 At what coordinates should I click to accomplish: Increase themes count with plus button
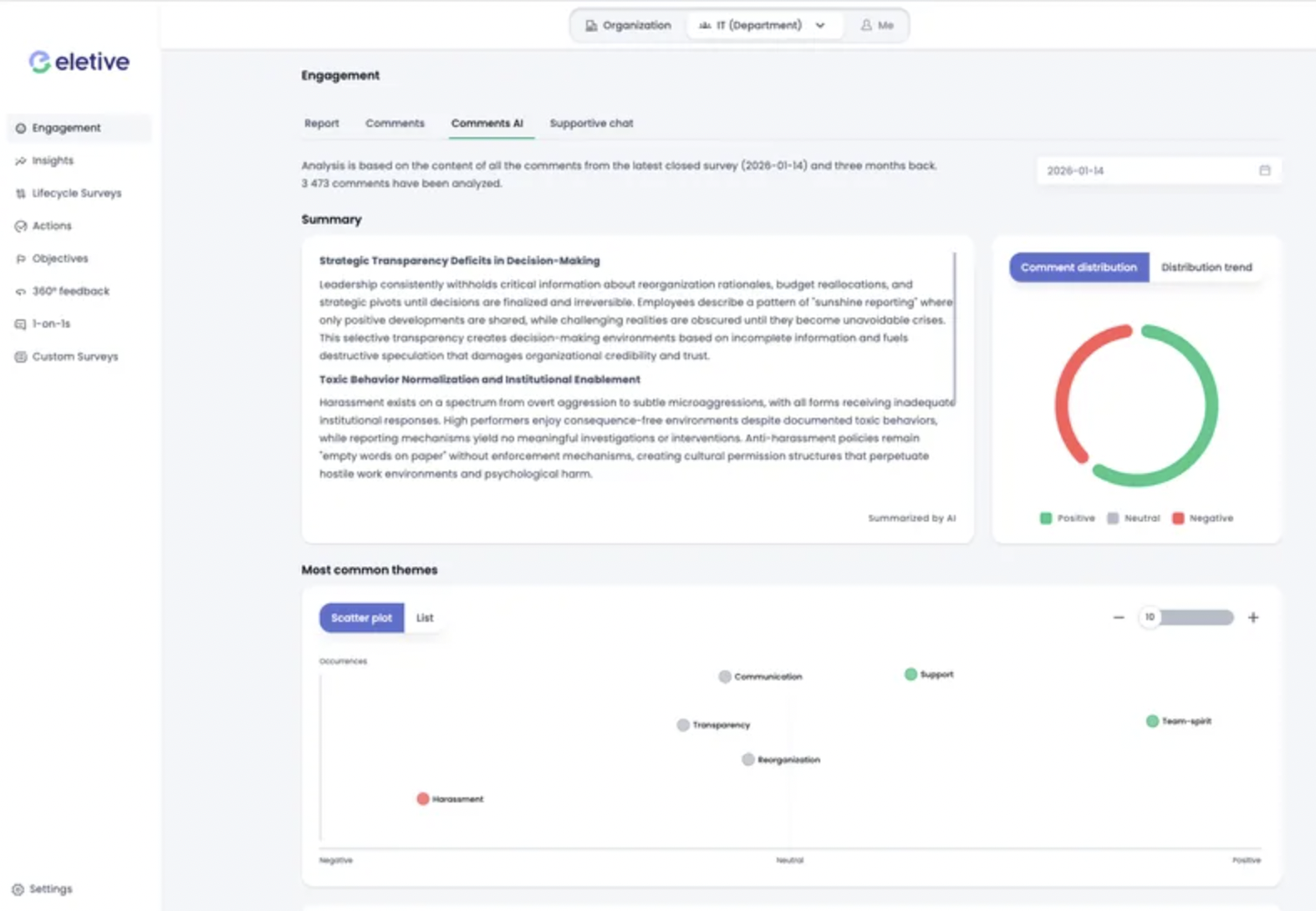pyautogui.click(x=1253, y=618)
